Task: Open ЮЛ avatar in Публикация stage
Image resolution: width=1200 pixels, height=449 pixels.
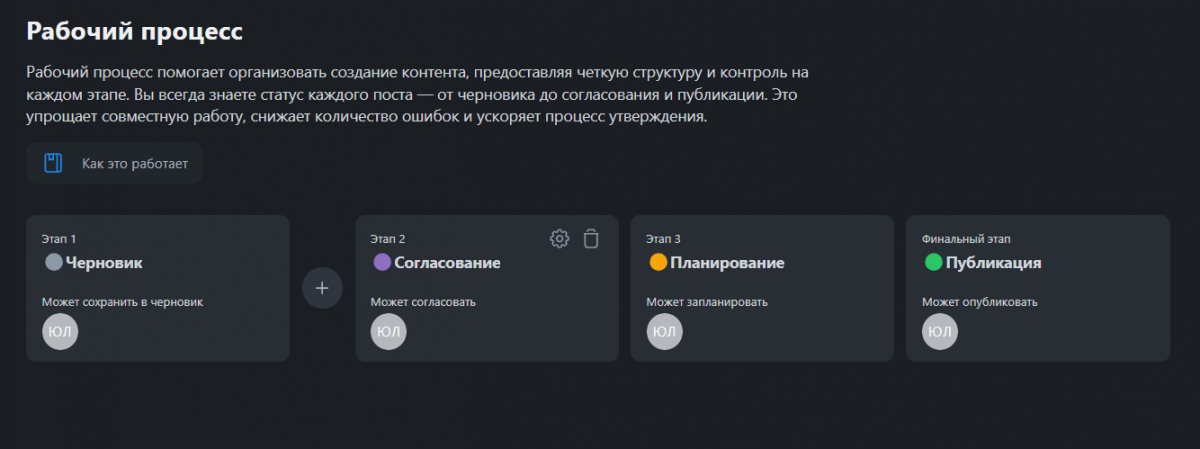Action: tap(940, 332)
